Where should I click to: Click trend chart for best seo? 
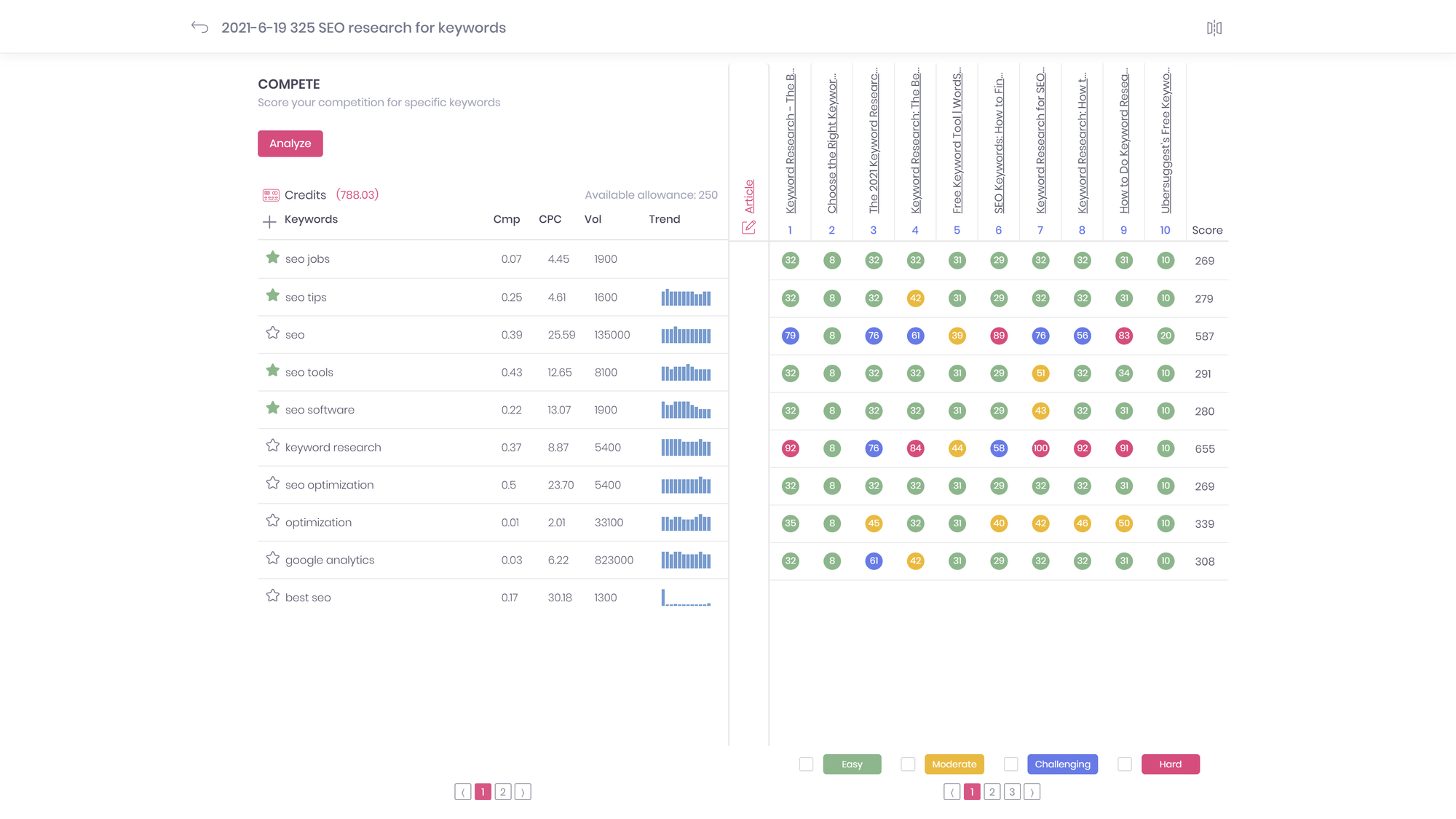pyautogui.click(x=686, y=597)
